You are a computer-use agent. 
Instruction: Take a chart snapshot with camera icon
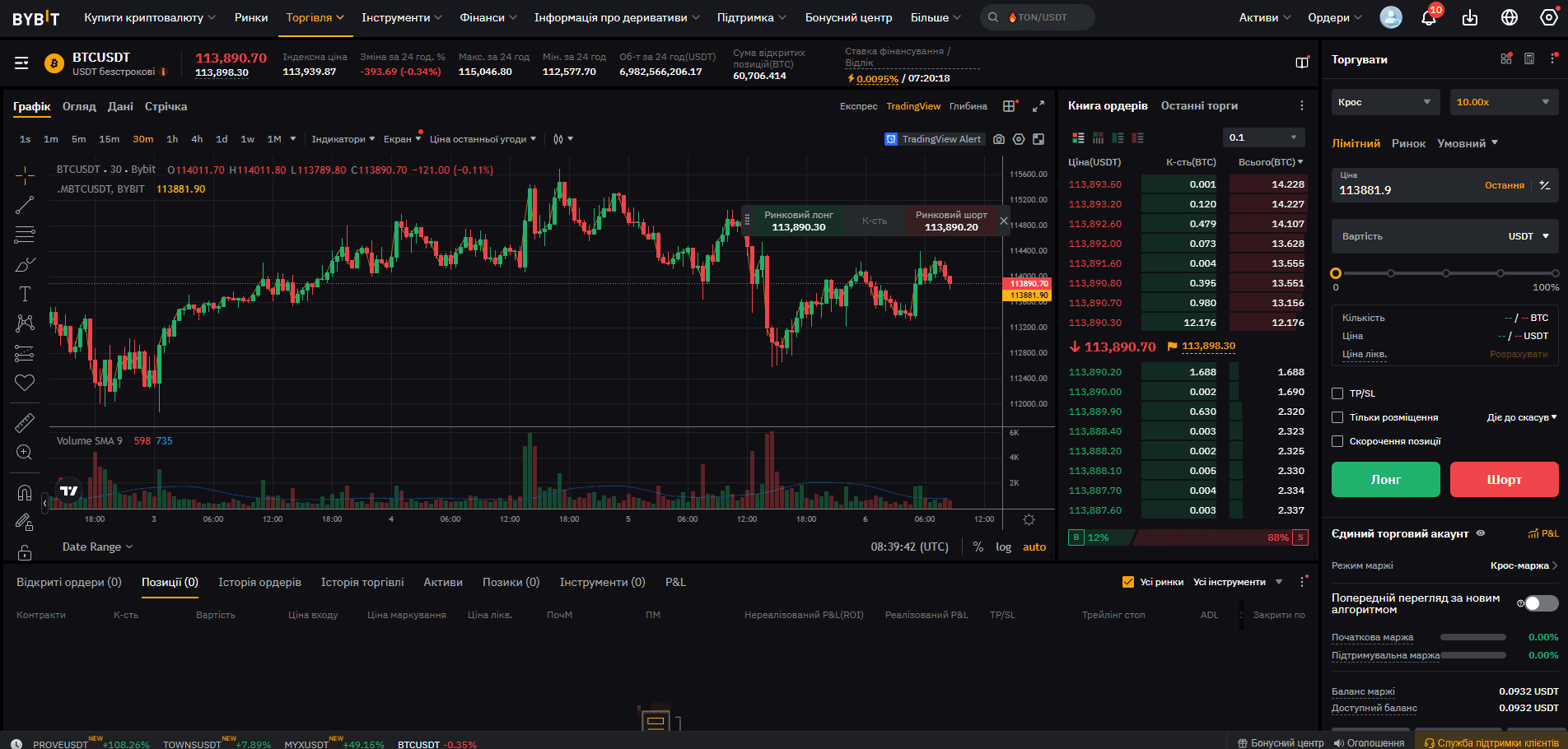click(999, 139)
